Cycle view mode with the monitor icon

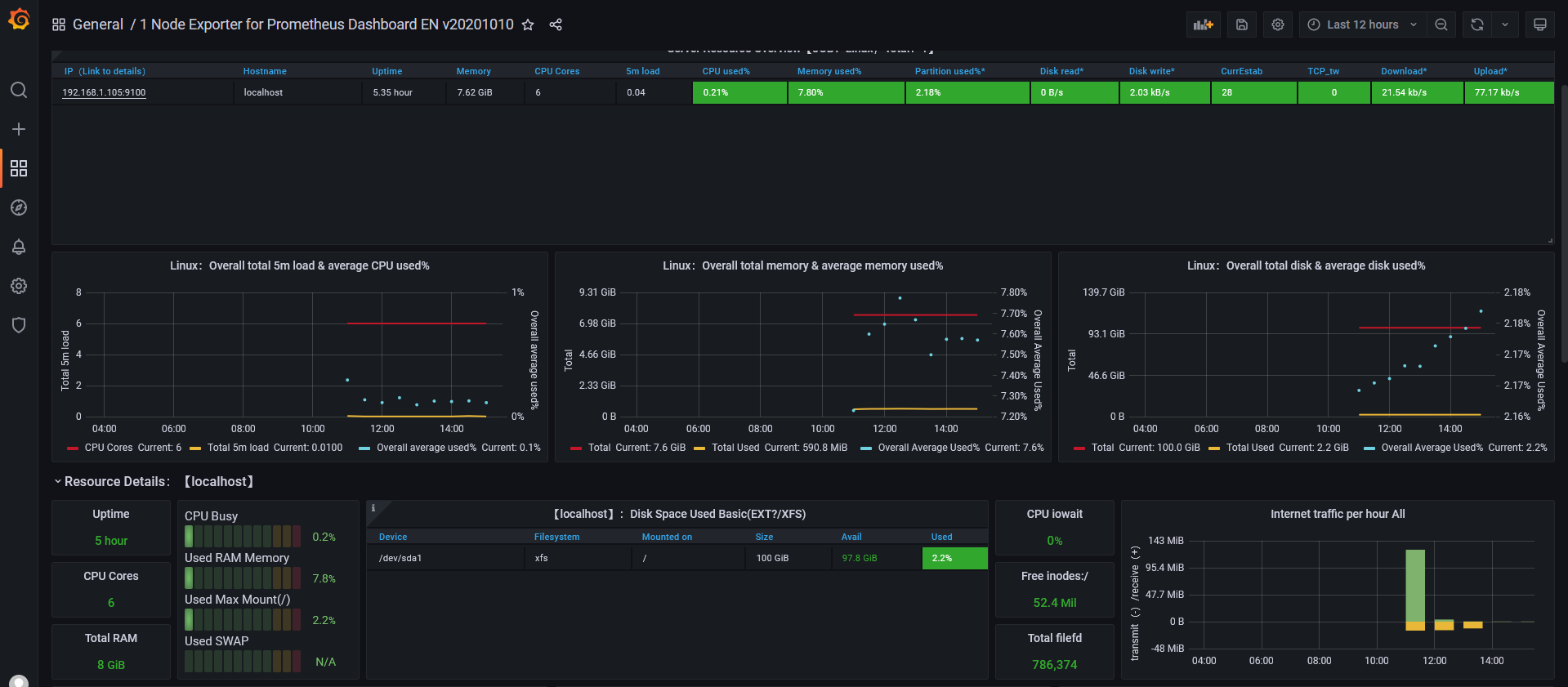pos(1540,25)
